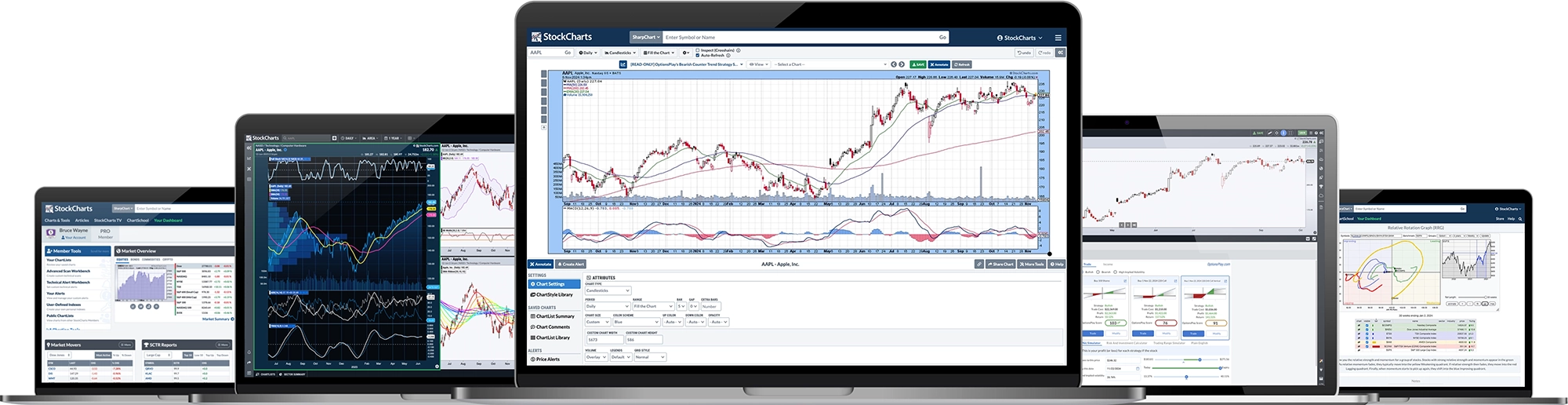The height and width of the screenshot is (405, 1568).
Task: Open the StockCharts account dropdown
Action: [x=1020, y=38]
